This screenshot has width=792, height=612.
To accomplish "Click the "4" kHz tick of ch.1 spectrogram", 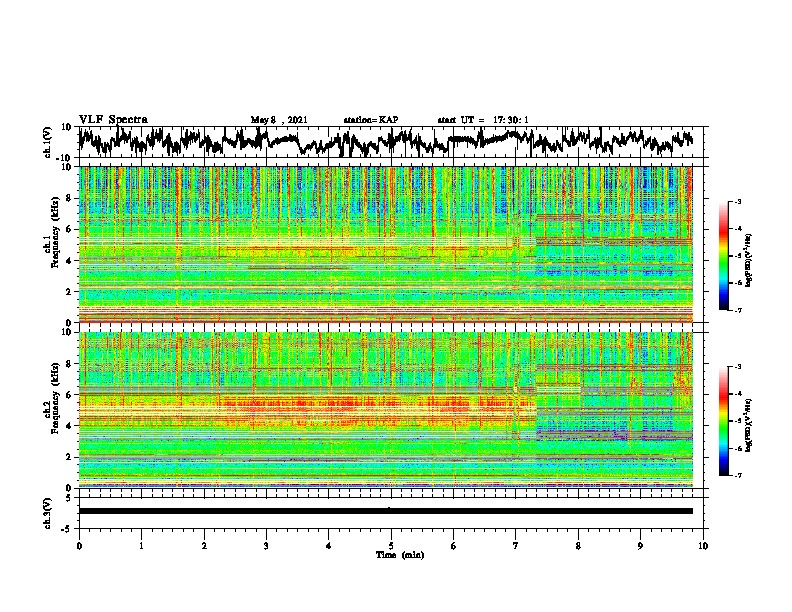I will (x=70, y=261).
